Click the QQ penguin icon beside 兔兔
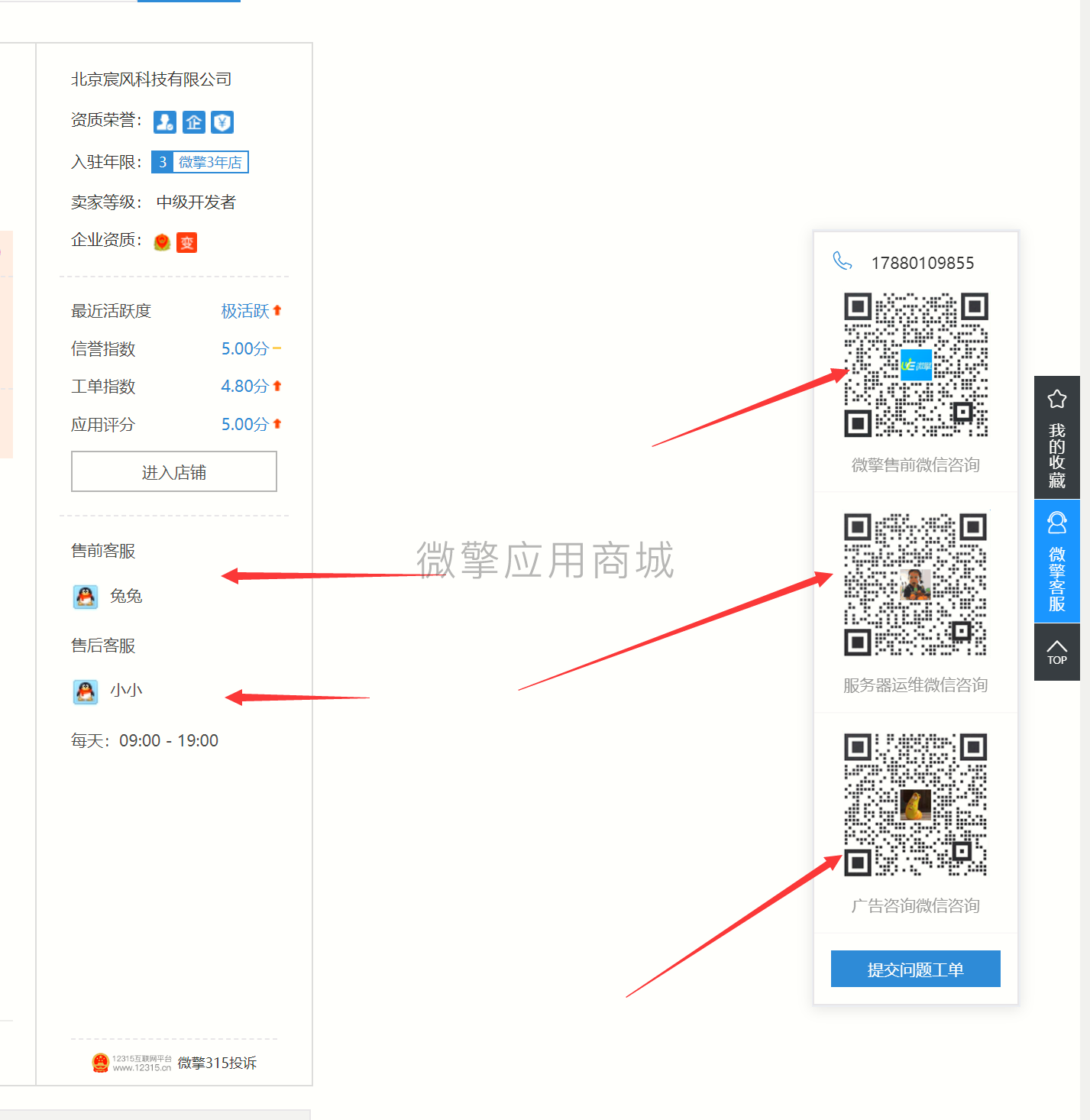 [86, 597]
